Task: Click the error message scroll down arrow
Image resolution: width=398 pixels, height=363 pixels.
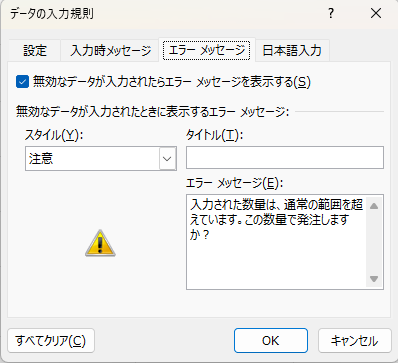Action: click(x=374, y=279)
